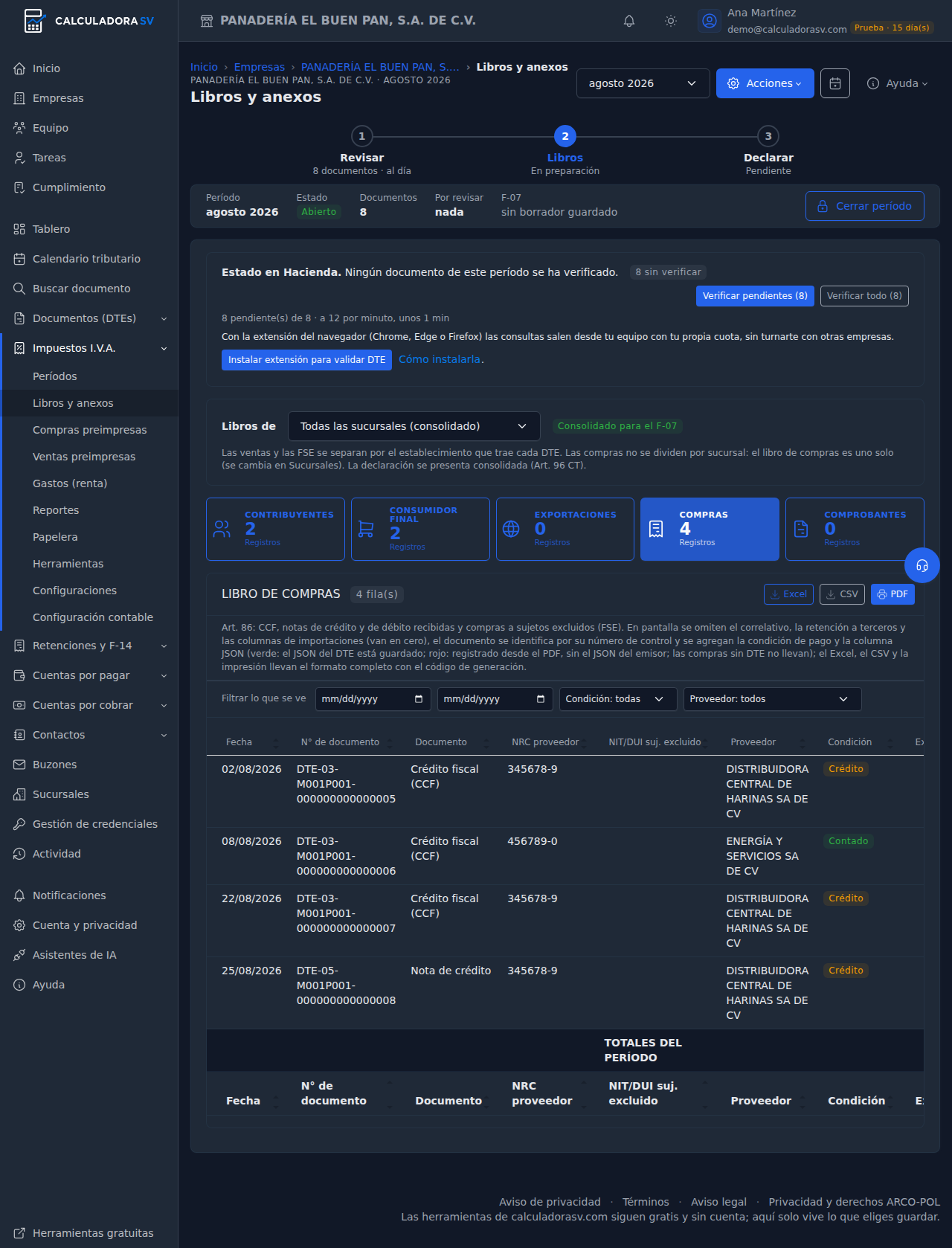Open the calendar icon button beside Acciones
This screenshot has width=952, height=1248.
(x=835, y=83)
